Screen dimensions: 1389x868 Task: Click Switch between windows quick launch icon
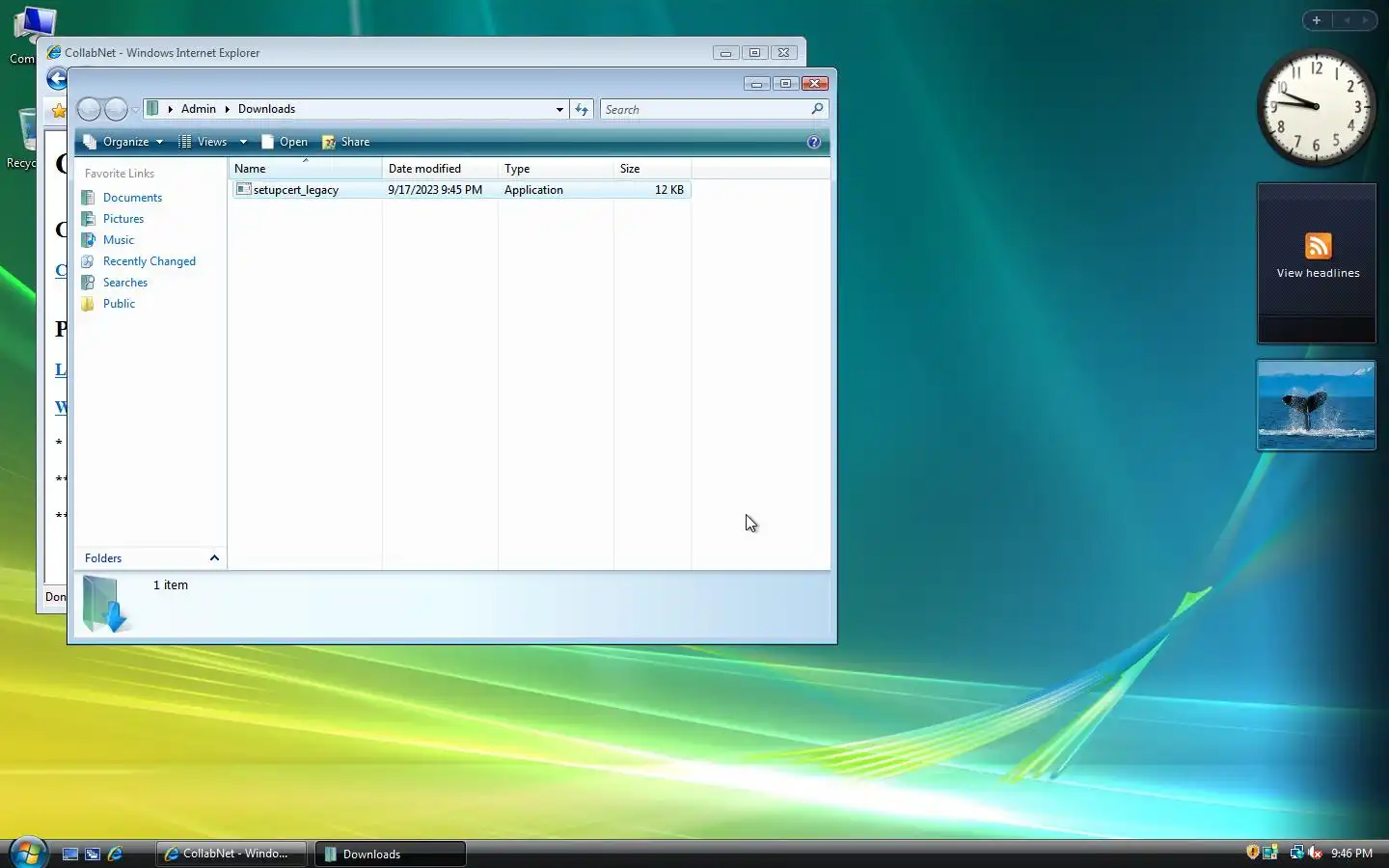pyautogui.click(x=93, y=854)
